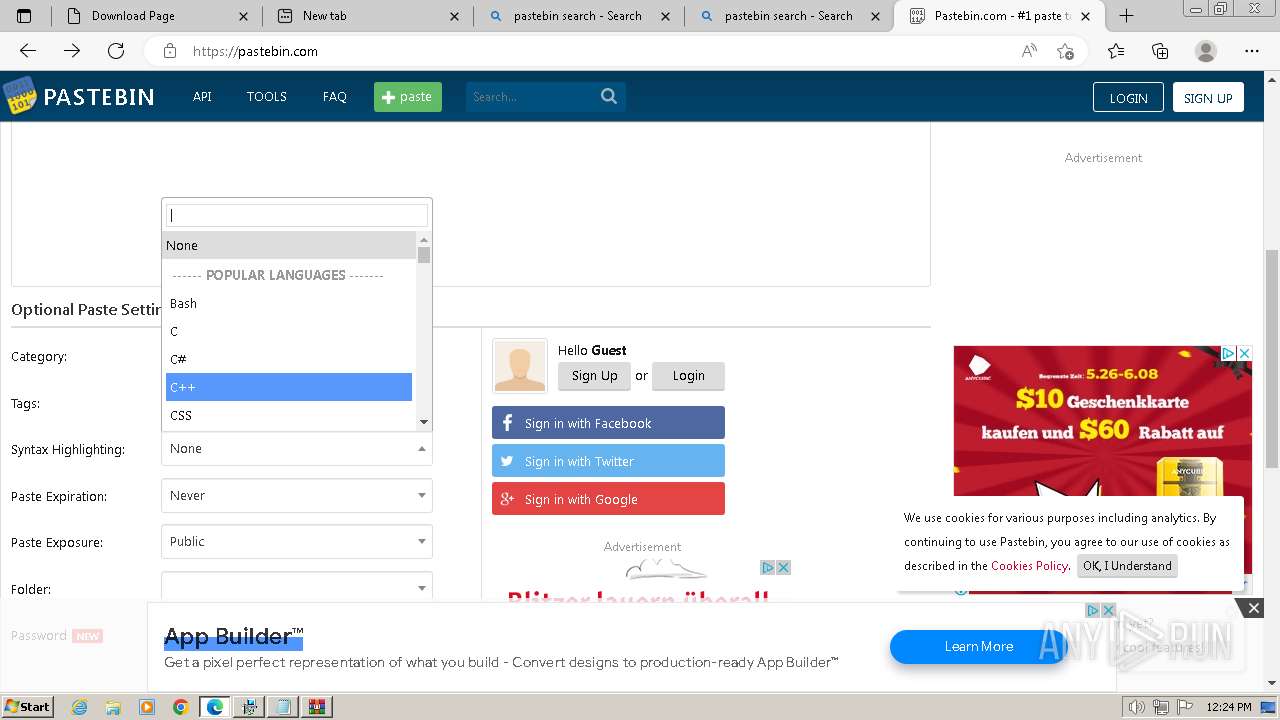Switch to the New tab tab

point(368,16)
